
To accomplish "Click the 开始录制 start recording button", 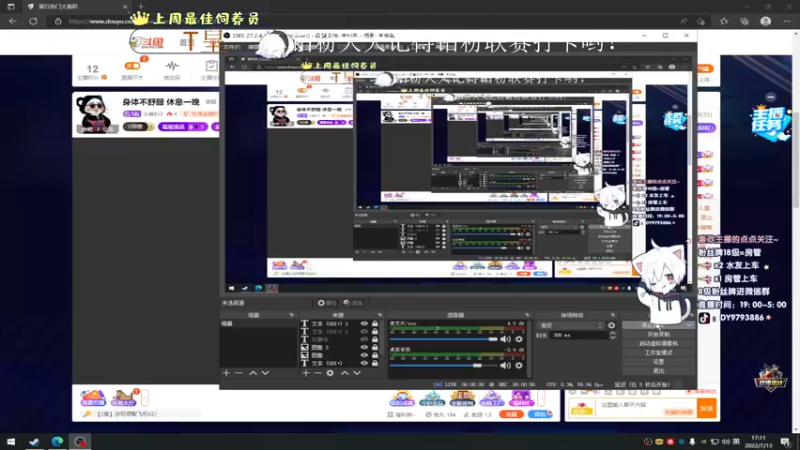I will coord(658,334).
